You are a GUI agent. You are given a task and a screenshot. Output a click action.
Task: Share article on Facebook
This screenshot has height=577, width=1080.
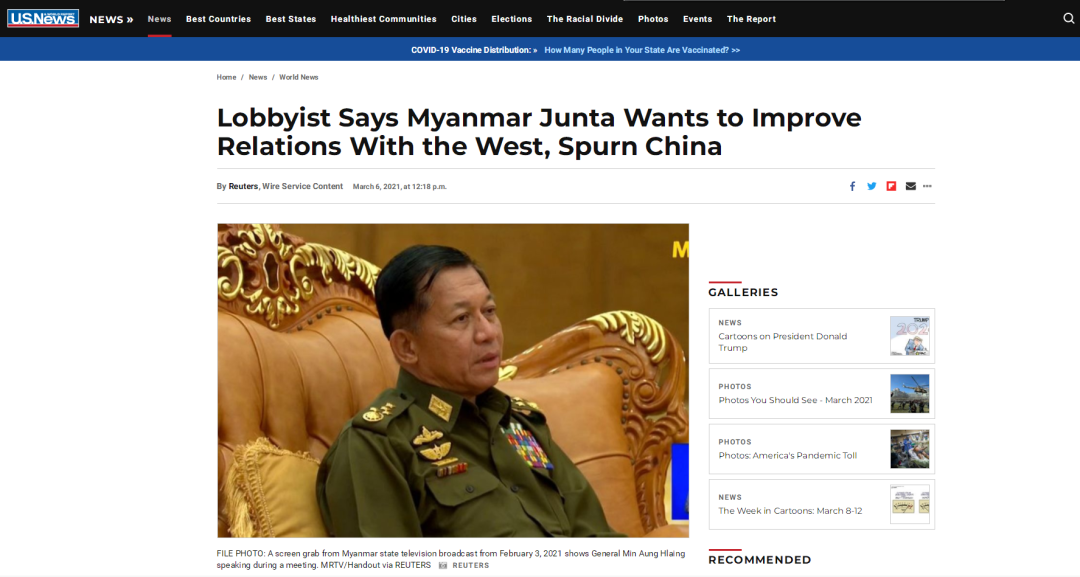click(x=852, y=186)
